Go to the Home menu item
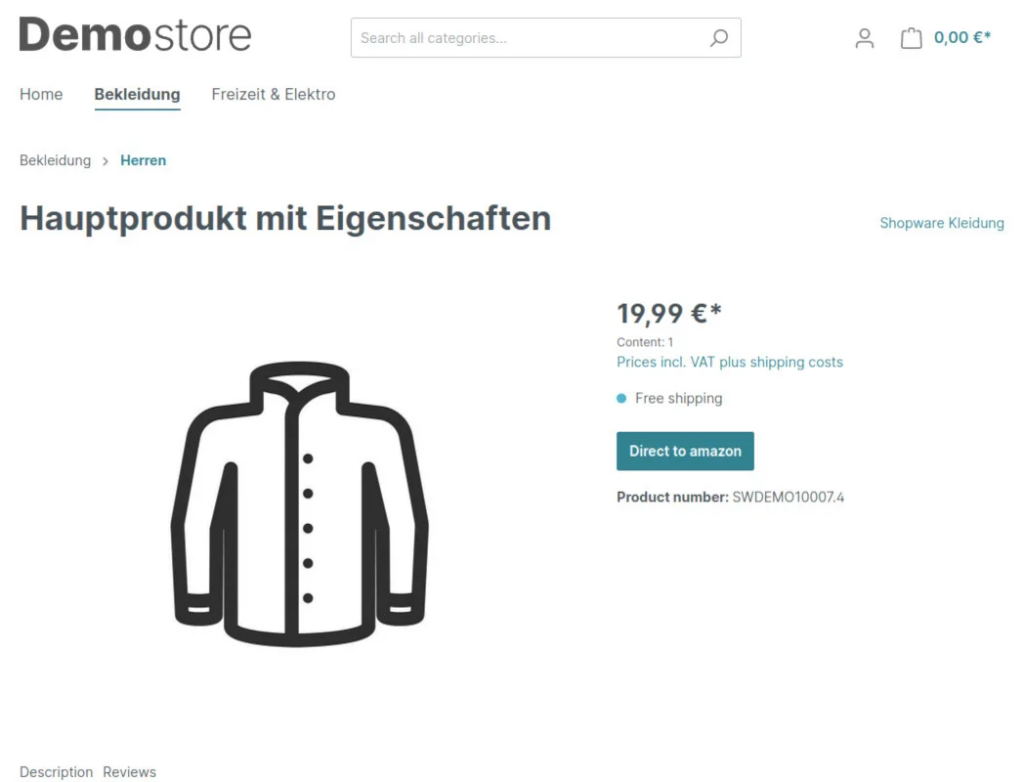Image resolution: width=1024 pixels, height=782 pixels. point(41,94)
